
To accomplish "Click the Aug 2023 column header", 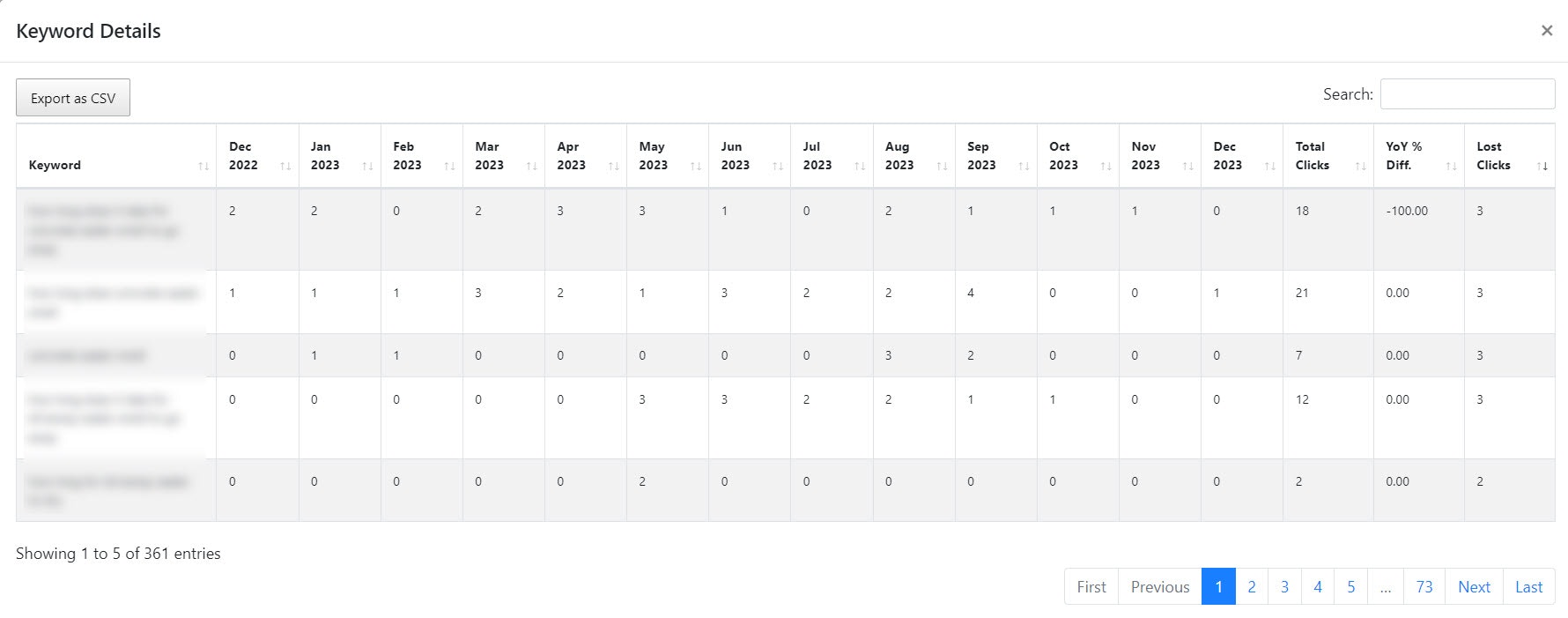I will tap(899, 156).
